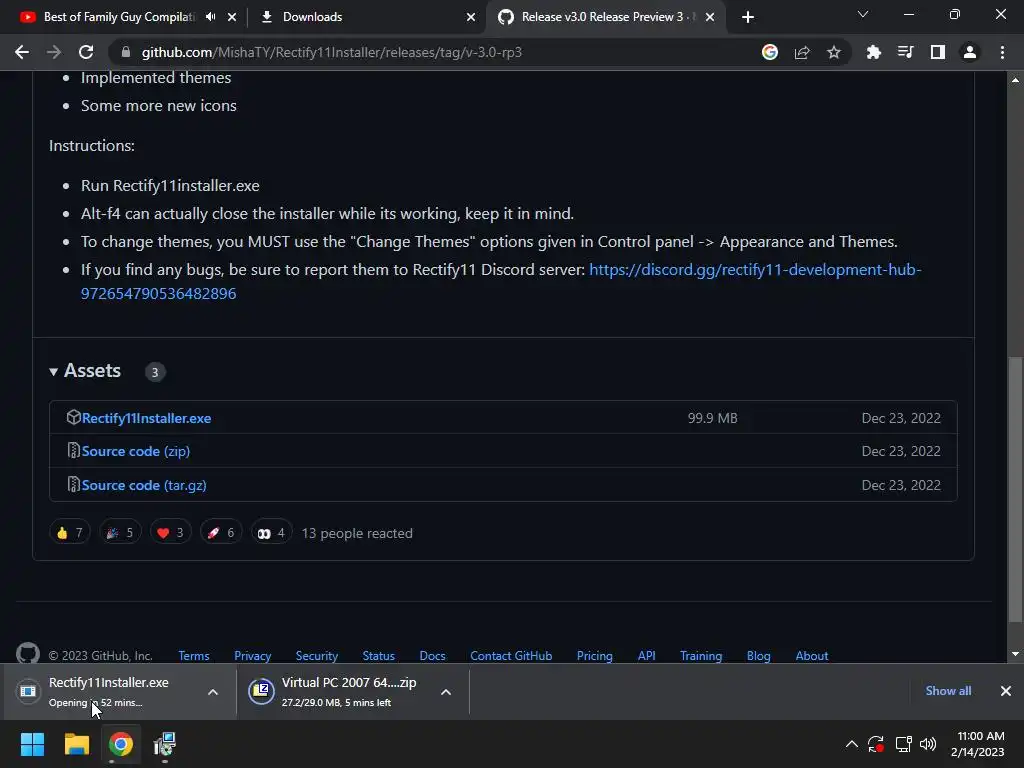1024x768 pixels.
Task: Open the Pricing footer link
Action: tap(595, 656)
